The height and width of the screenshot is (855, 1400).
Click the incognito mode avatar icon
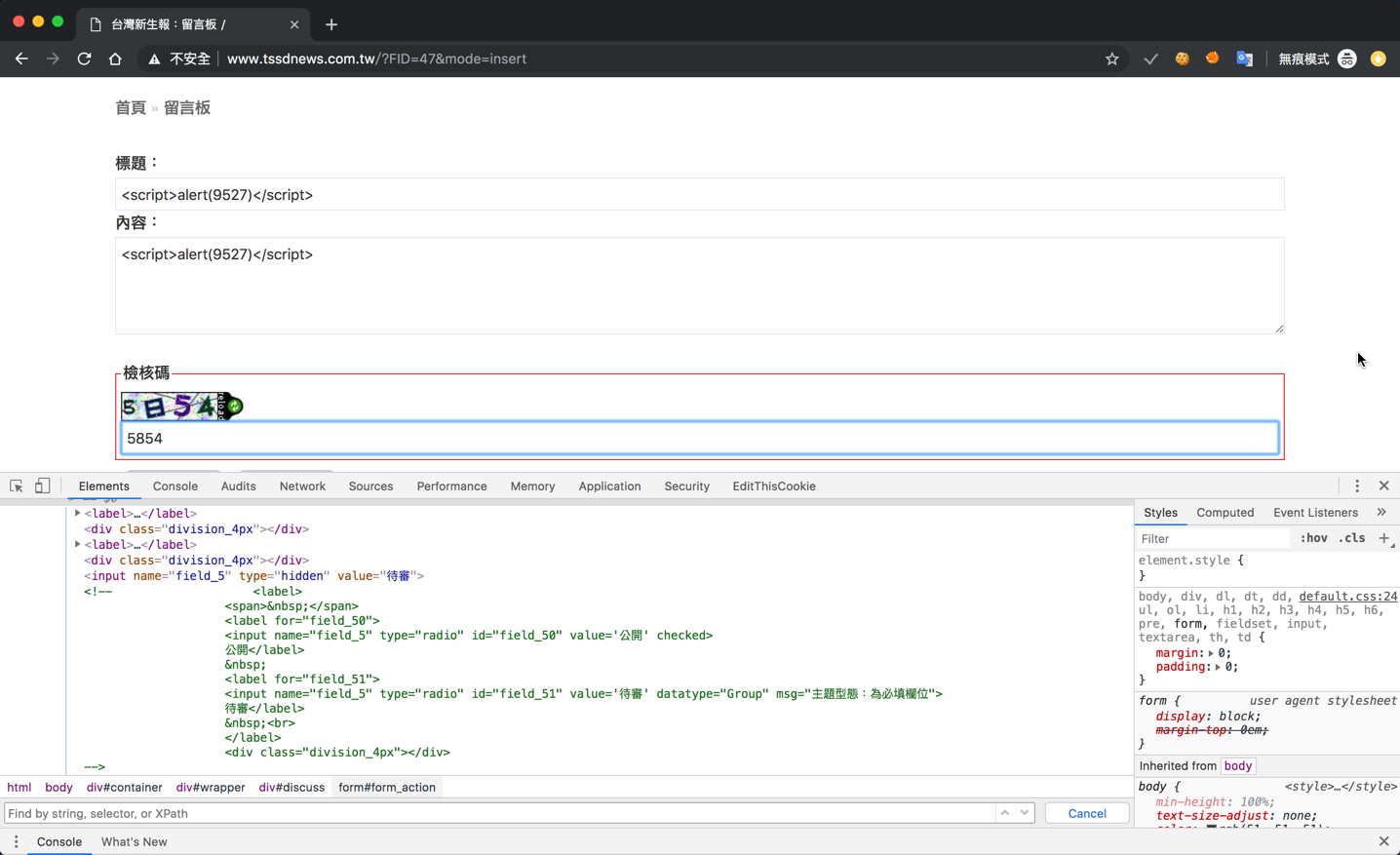point(1347,58)
